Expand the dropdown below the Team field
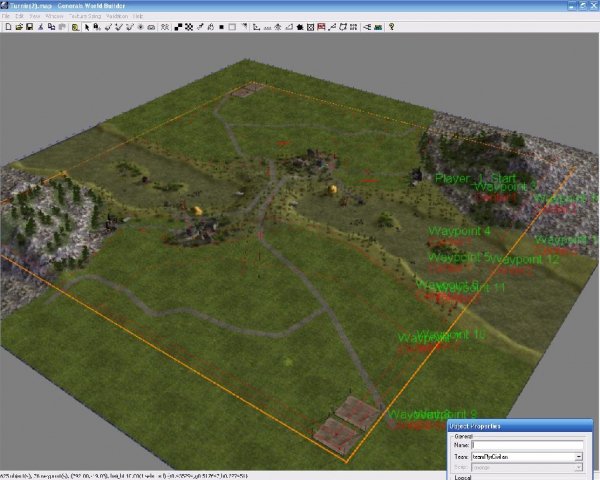Viewport: 600px width, 480px height. pos(578,467)
